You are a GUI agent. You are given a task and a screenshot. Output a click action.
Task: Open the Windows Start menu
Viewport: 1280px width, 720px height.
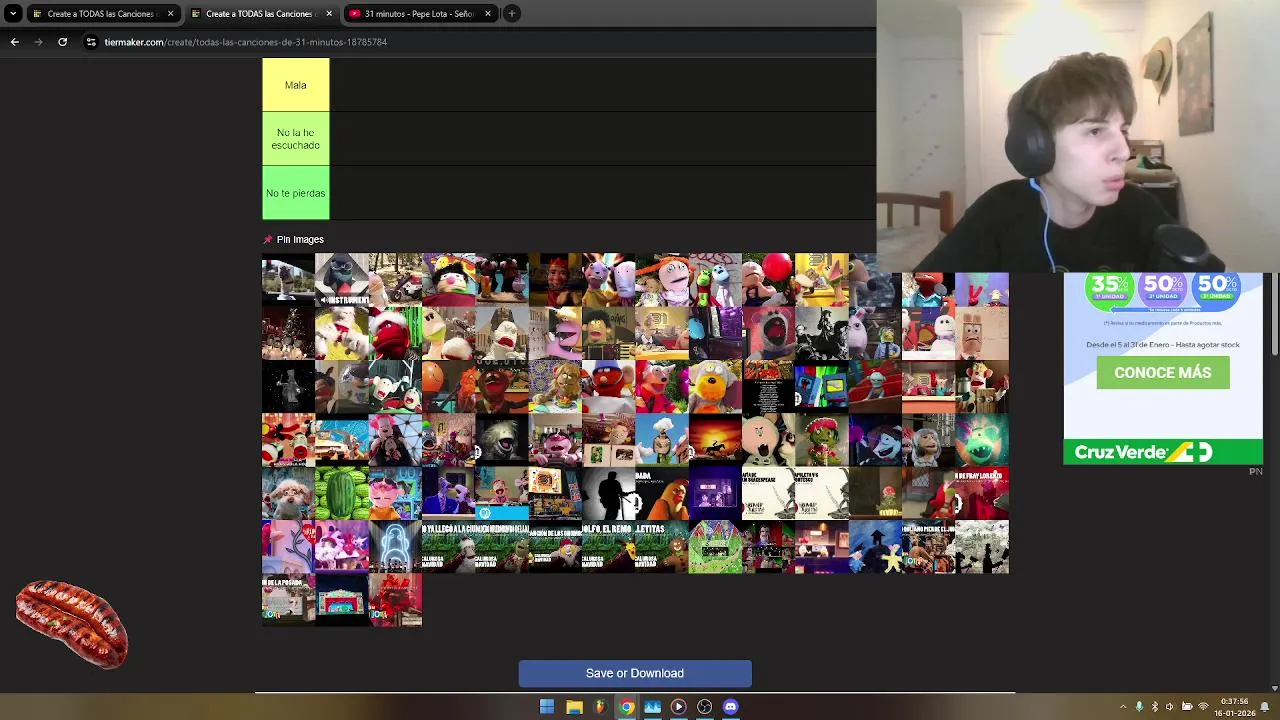547,707
